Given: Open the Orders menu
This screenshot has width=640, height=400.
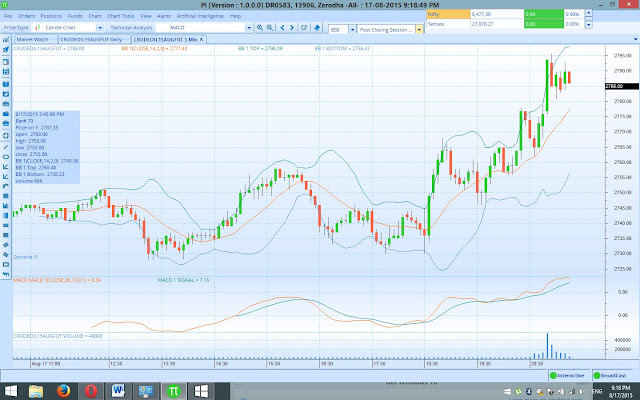Looking at the screenshot, I should point(27,16).
